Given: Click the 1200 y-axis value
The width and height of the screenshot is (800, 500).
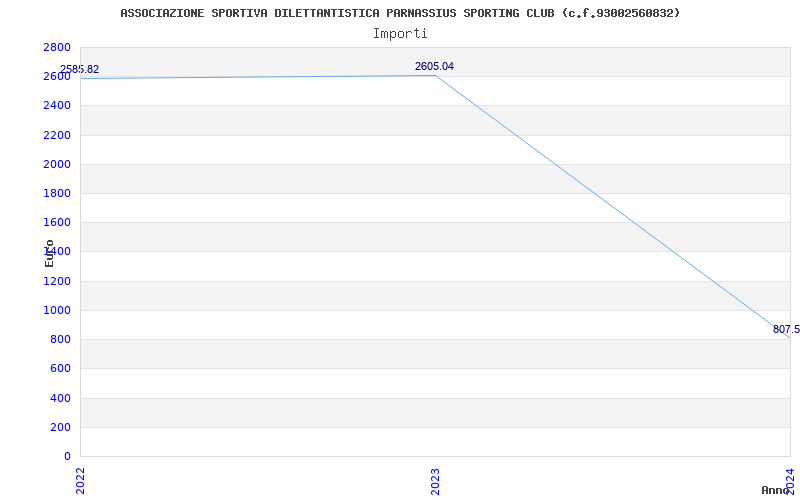Looking at the screenshot, I should point(57,281).
